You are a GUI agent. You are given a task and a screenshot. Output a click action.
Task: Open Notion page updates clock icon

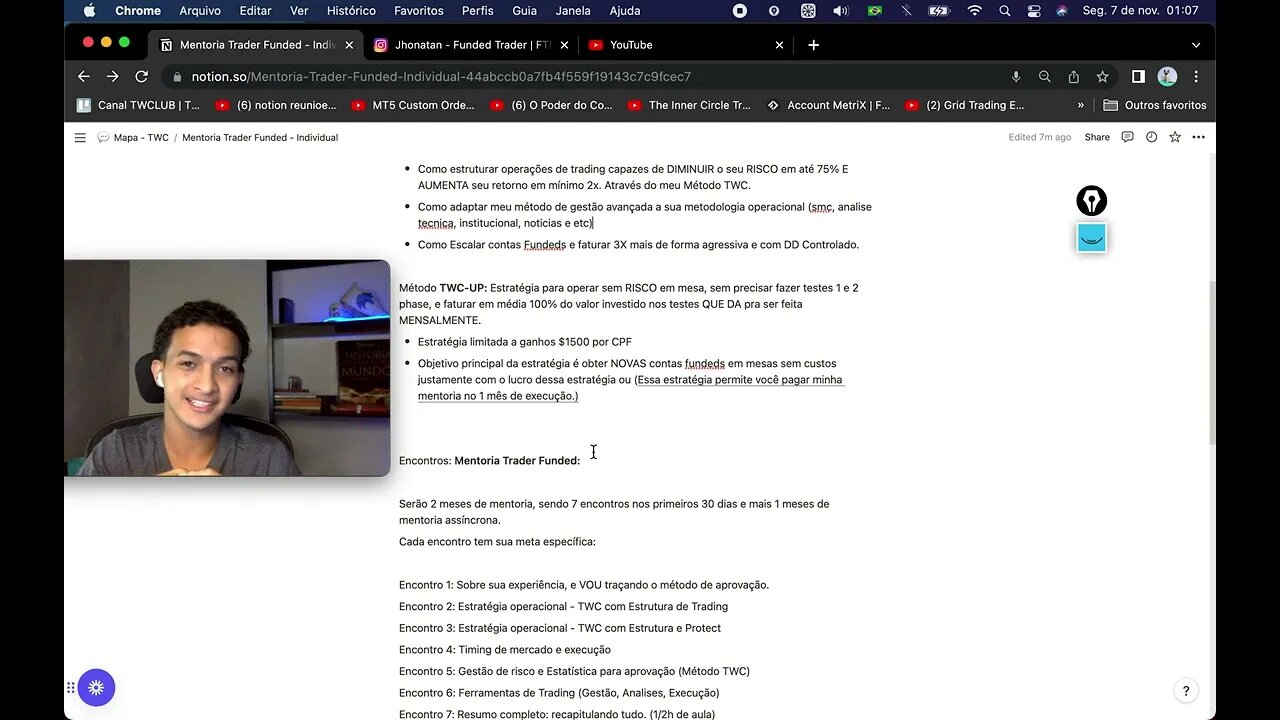1151,137
